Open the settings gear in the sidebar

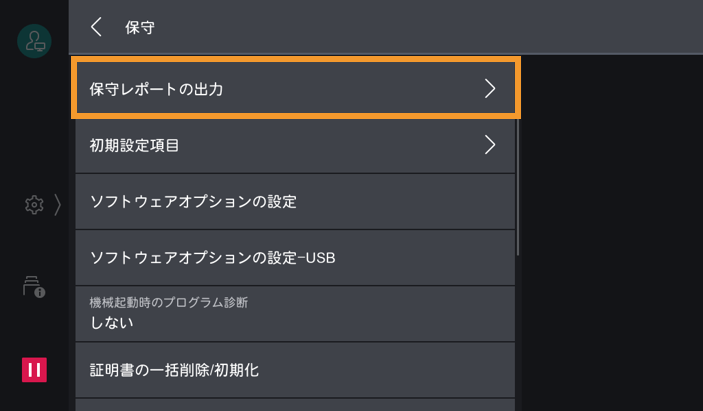click(34, 204)
